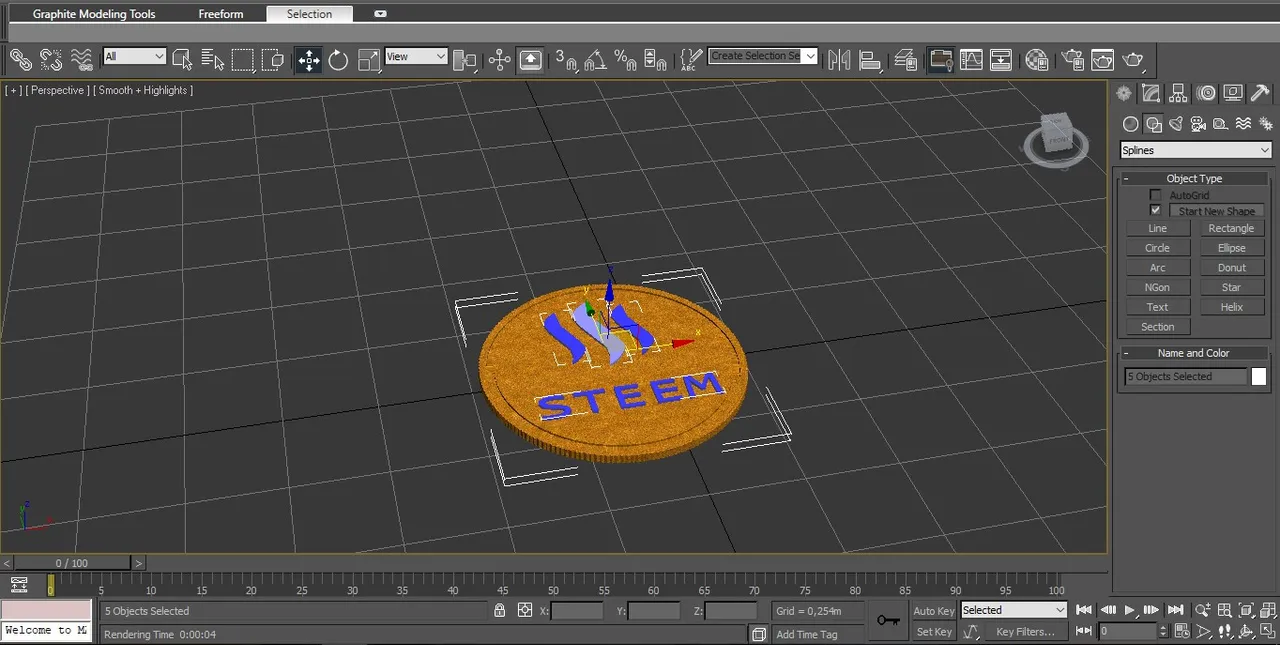Click the Ellipse spline button
This screenshot has height=645, width=1280.
point(1231,248)
